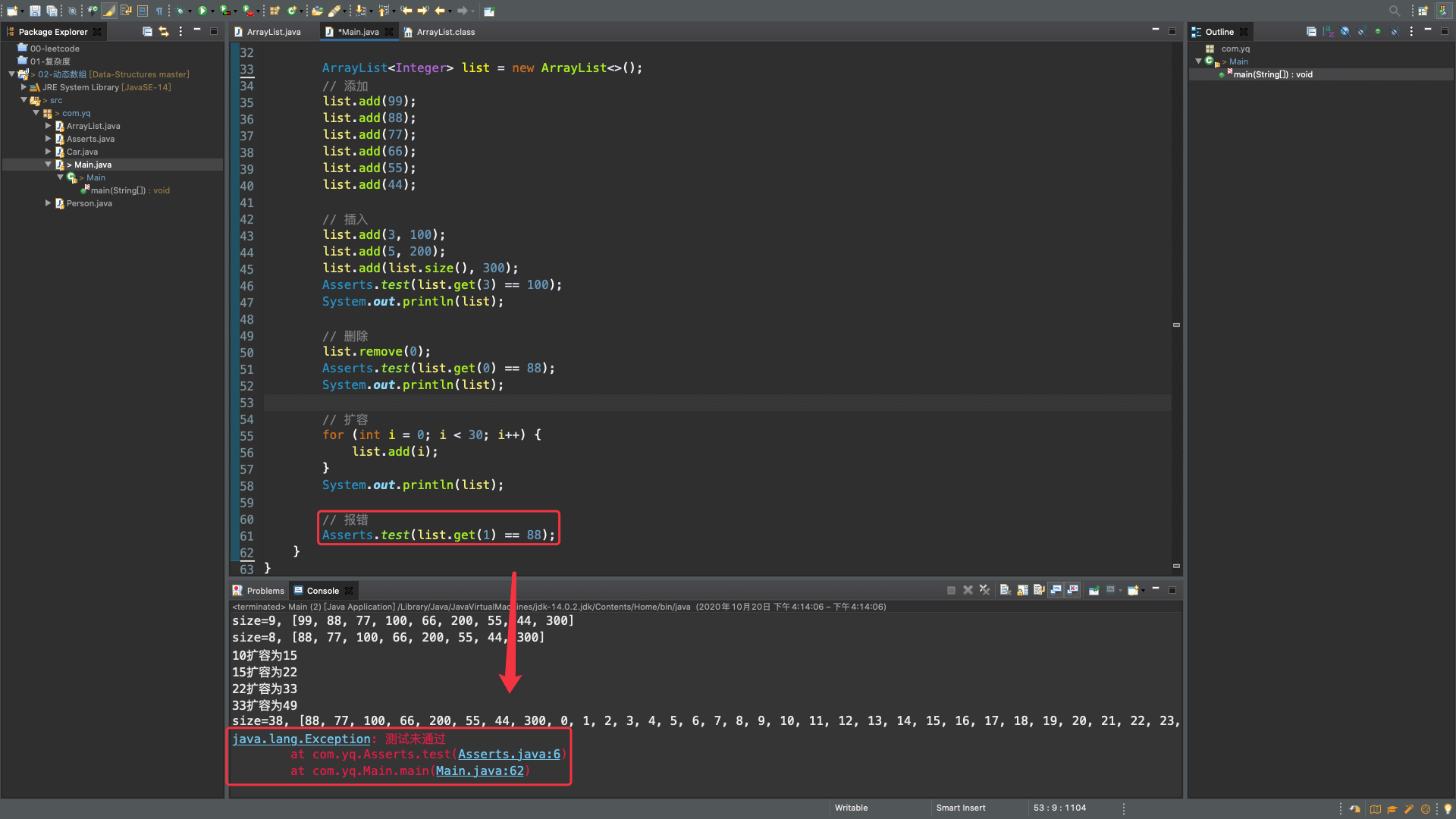Click the Save All icon
The height and width of the screenshot is (819, 1456).
pyautogui.click(x=52, y=11)
